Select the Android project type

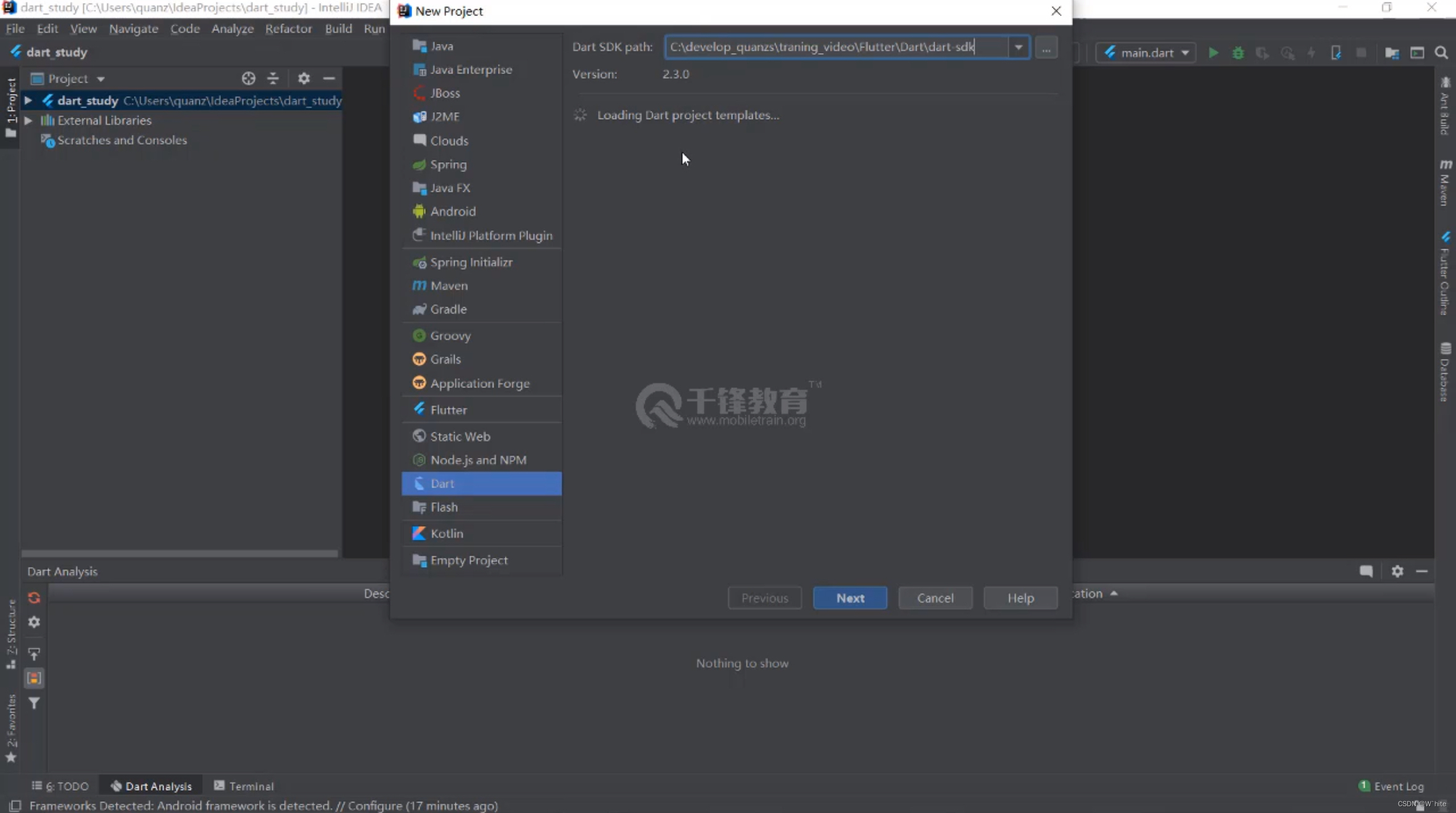(452, 210)
